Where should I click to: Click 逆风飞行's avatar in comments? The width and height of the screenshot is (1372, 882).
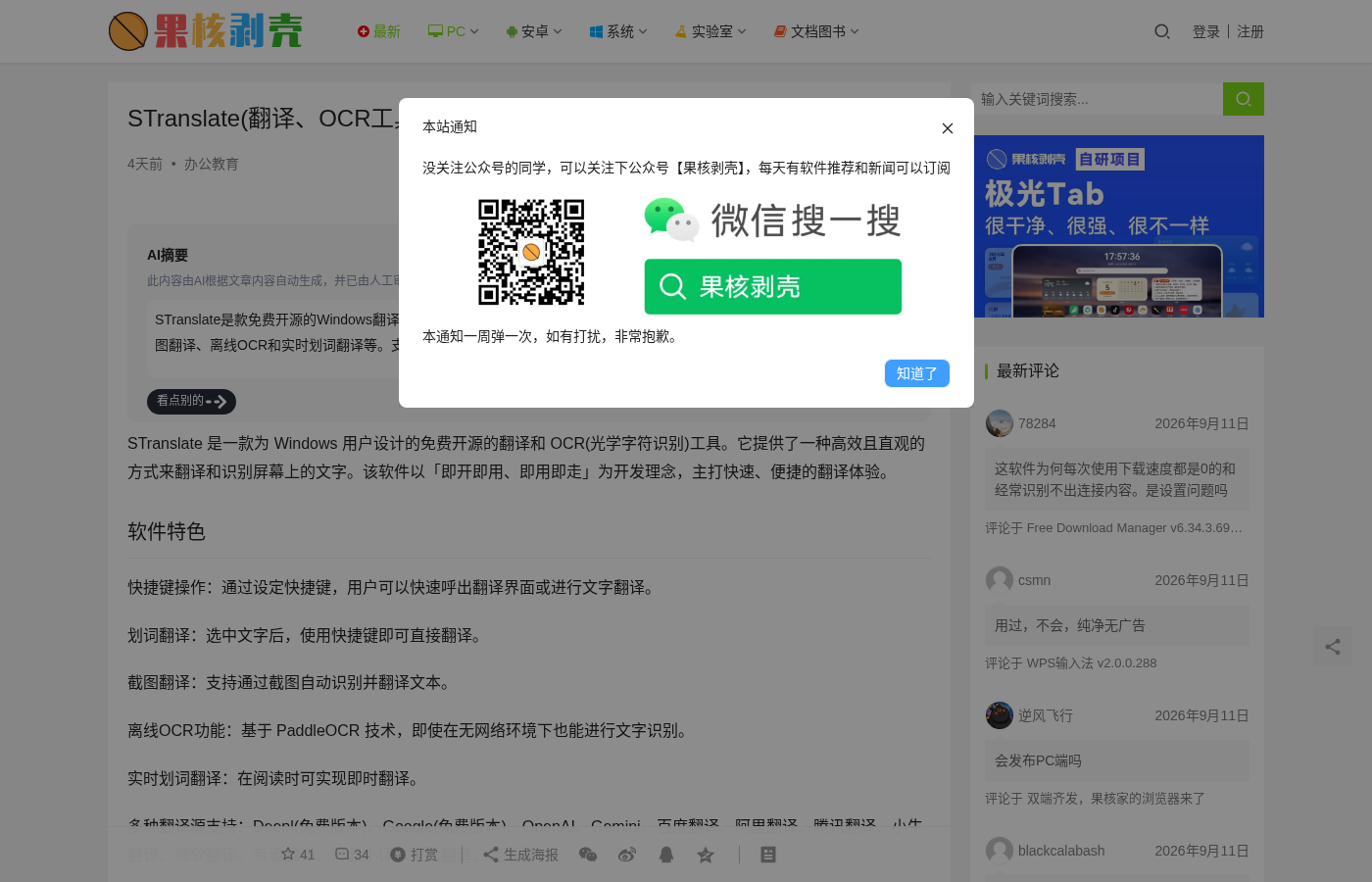1000,715
